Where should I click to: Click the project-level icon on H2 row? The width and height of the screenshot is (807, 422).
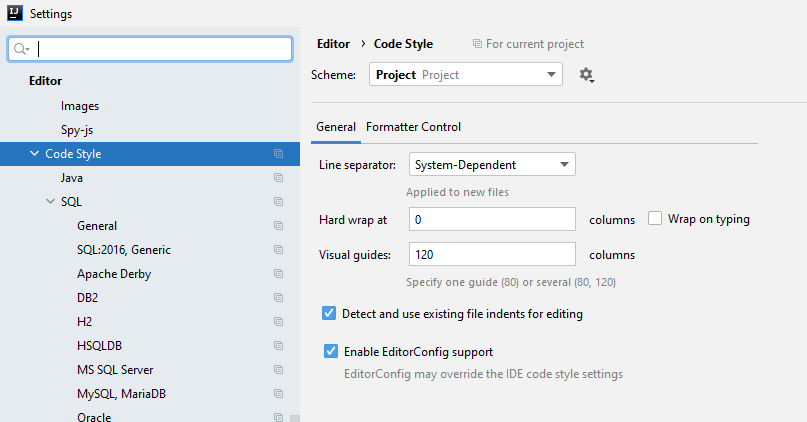coord(278,322)
